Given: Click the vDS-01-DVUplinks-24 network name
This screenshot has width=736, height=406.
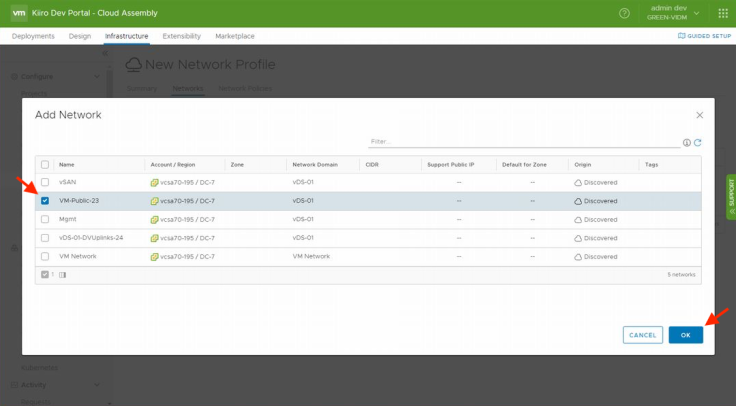Looking at the screenshot, I should point(91,237).
